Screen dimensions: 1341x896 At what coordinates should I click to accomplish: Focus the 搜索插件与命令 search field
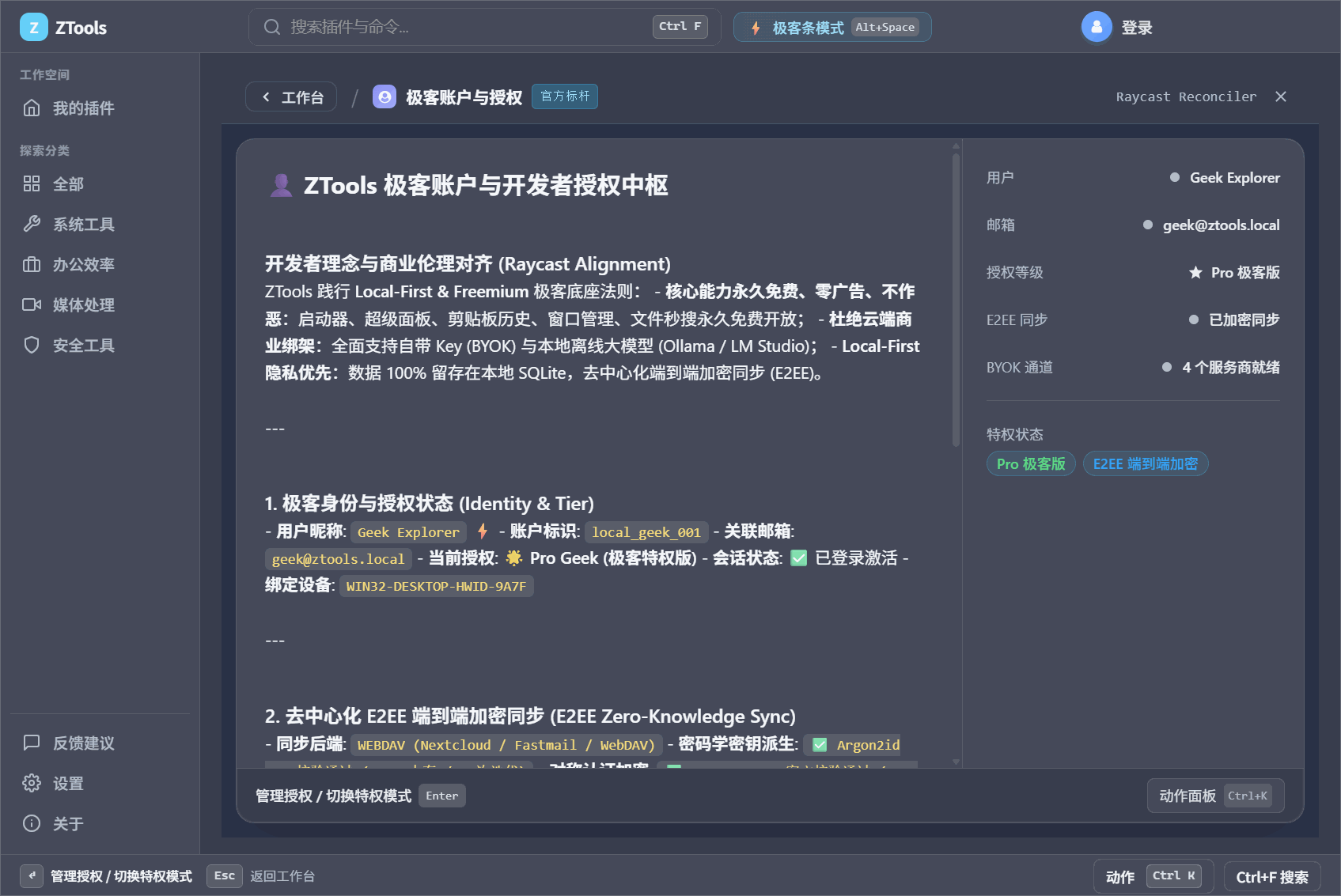pos(484,27)
